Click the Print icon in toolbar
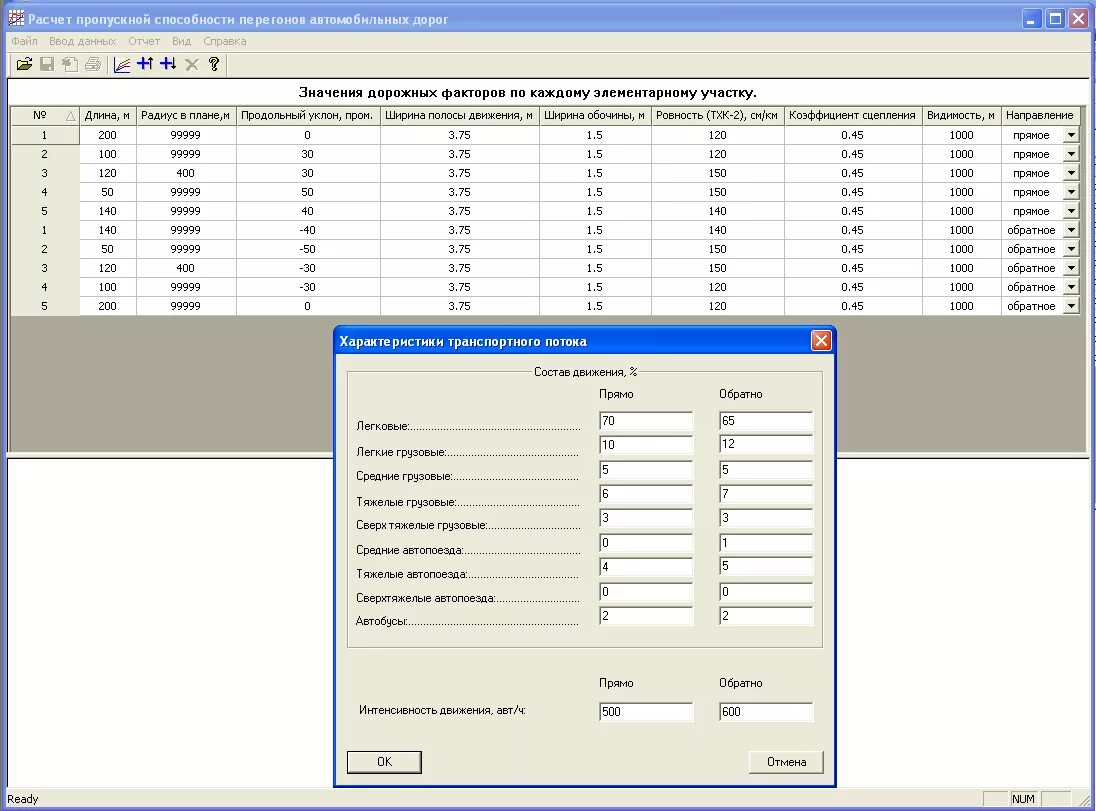 click(93, 64)
